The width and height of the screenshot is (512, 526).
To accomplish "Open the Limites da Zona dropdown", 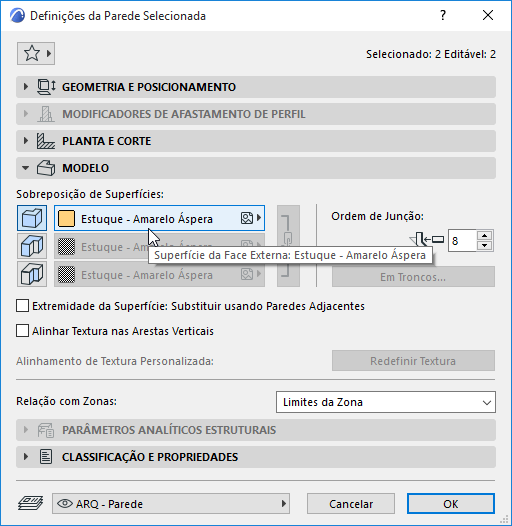I will click(386, 402).
